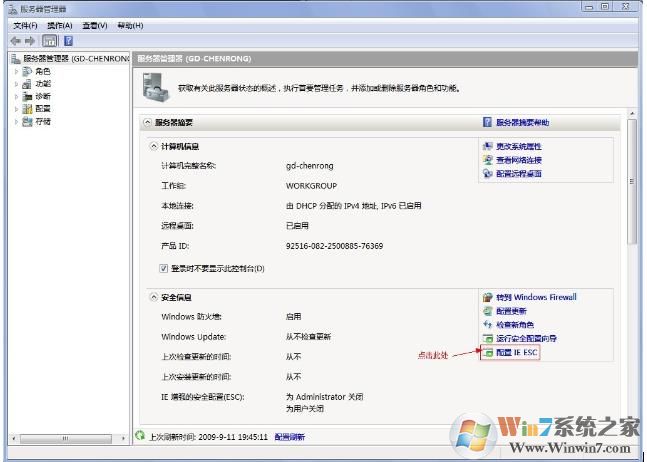Click the 更改系统属性 icon
Image resolution: width=647 pixels, height=462 pixels.
488,146
